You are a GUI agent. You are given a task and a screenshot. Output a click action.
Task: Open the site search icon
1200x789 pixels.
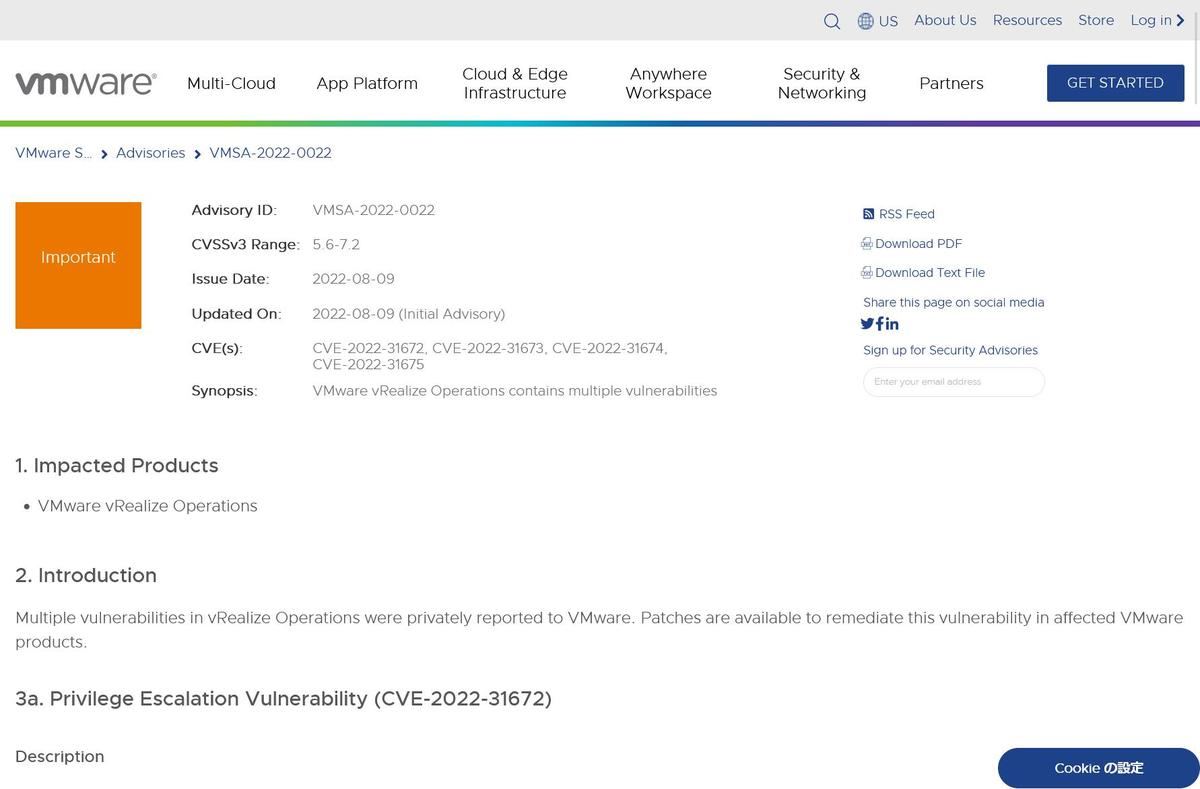[x=831, y=21]
